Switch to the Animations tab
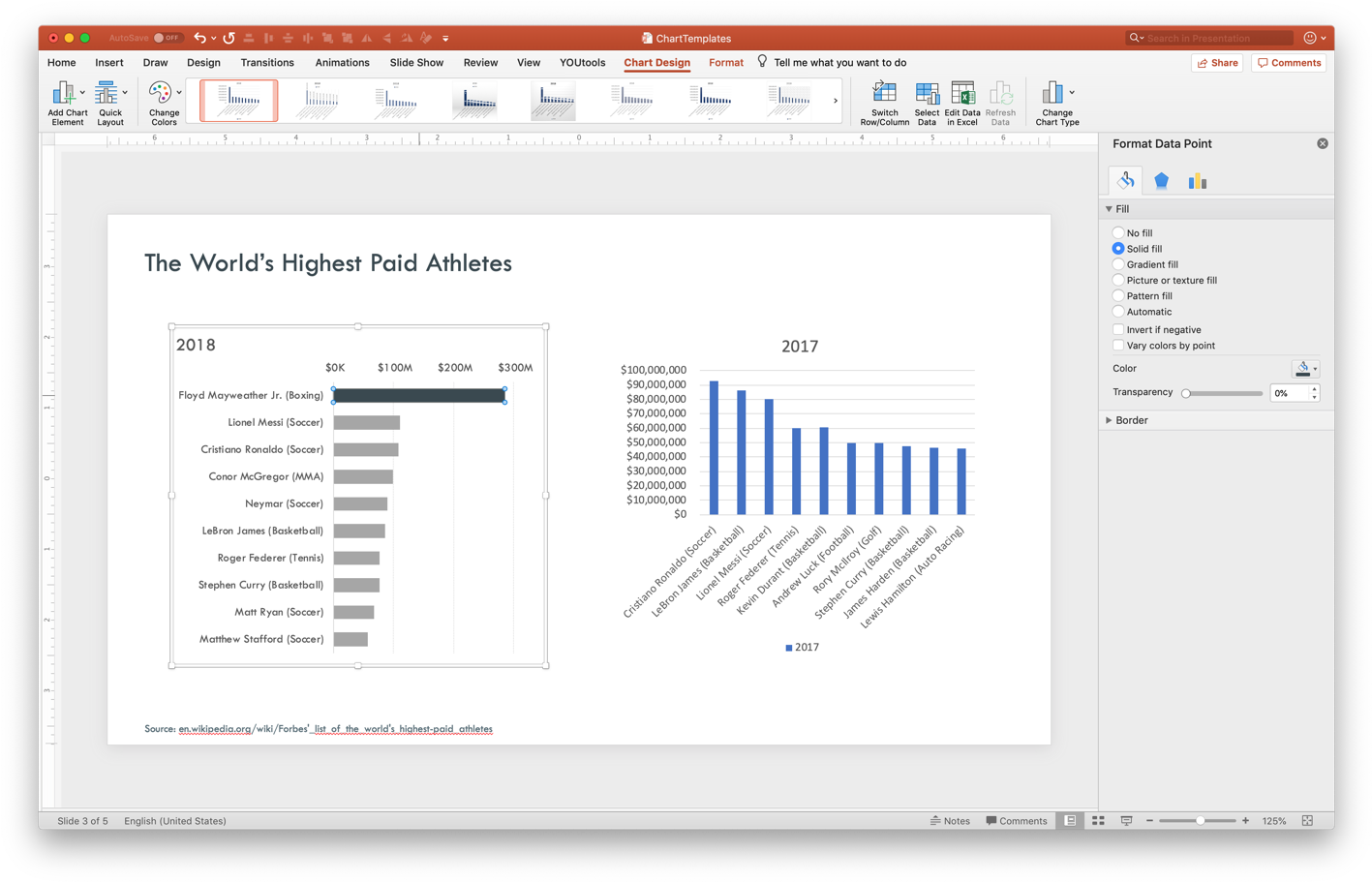Screen dimensions: 1372x882 click(342, 62)
